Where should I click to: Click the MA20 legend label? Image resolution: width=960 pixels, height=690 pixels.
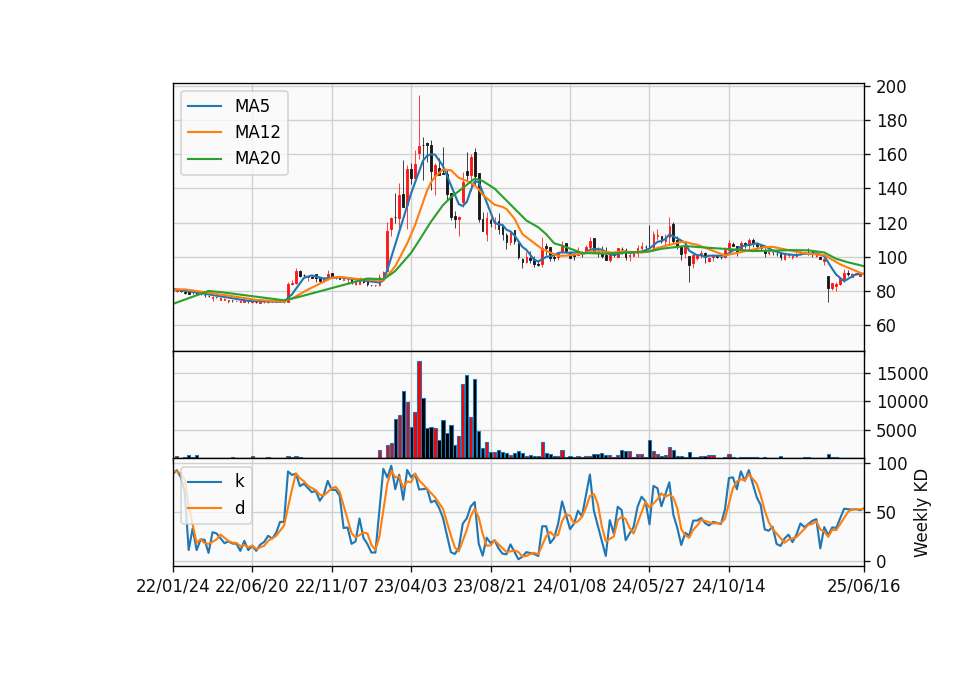pos(257,158)
